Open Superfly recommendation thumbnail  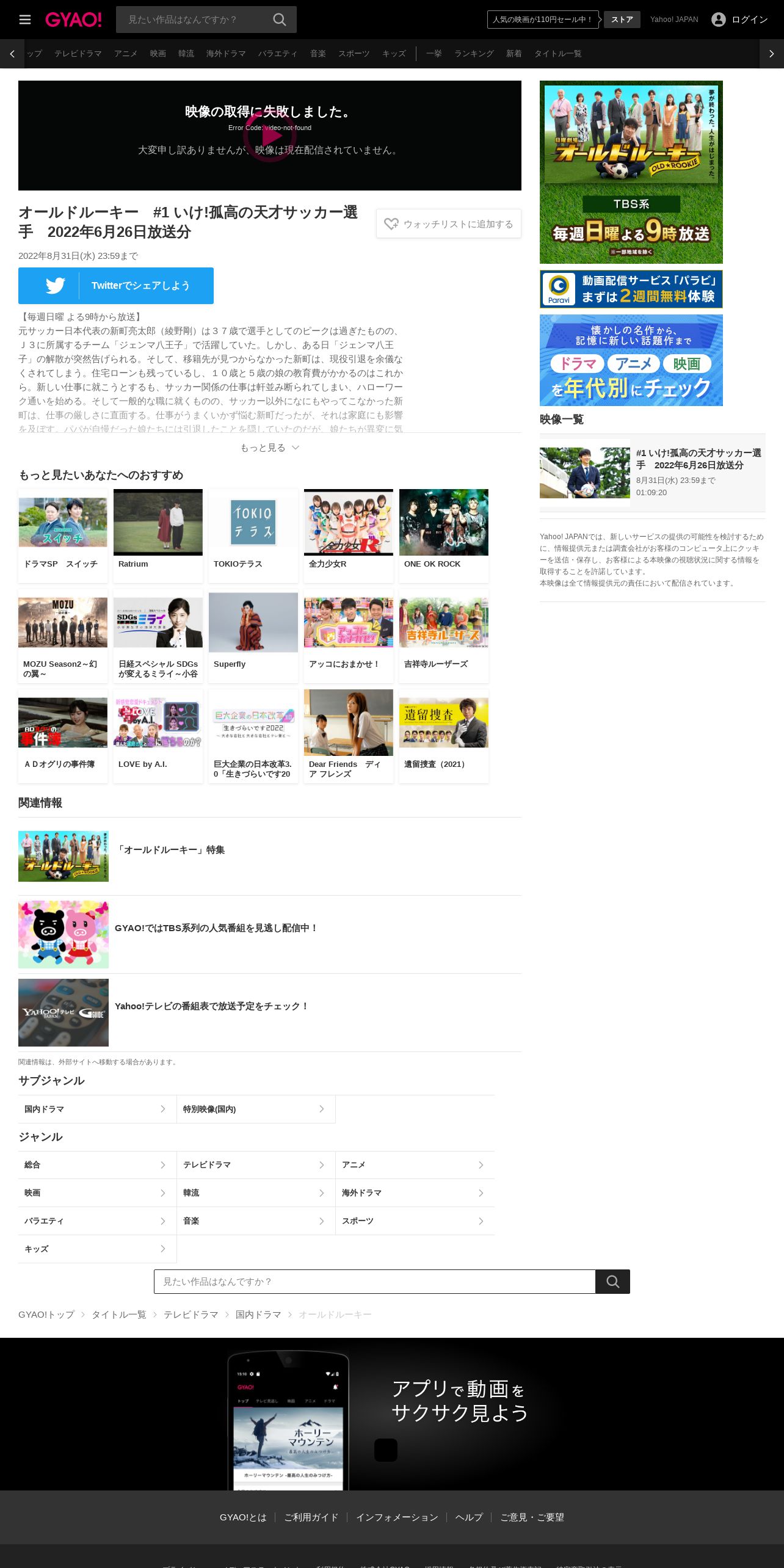coord(253,622)
